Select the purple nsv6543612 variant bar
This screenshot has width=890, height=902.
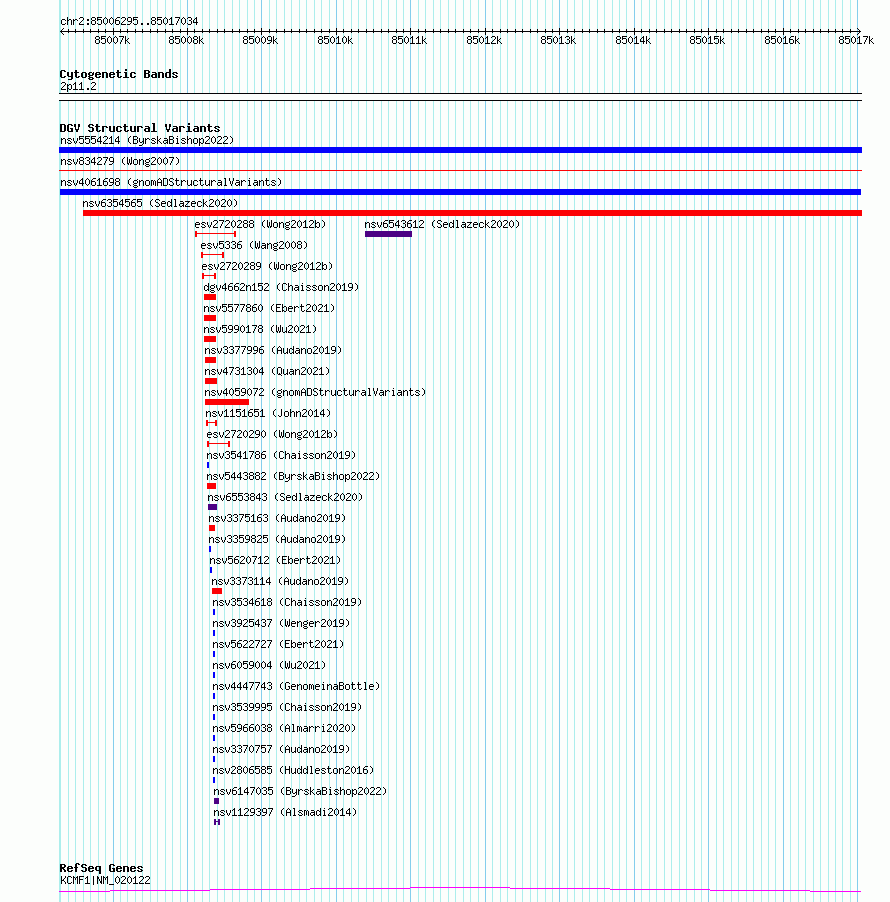pyautogui.click(x=388, y=234)
